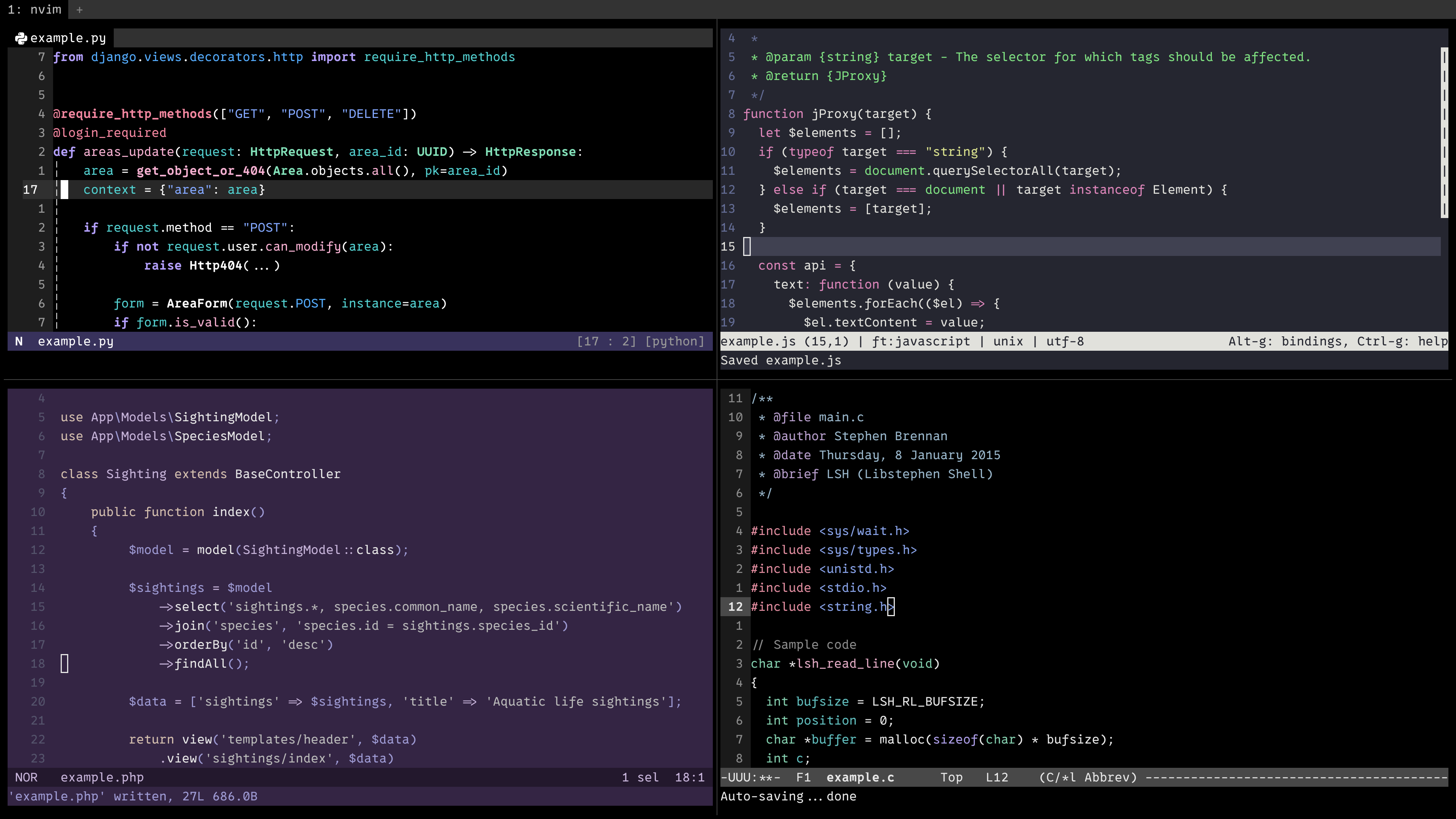Click the (C/*l Abbrev) mode indicator

click(1087, 777)
